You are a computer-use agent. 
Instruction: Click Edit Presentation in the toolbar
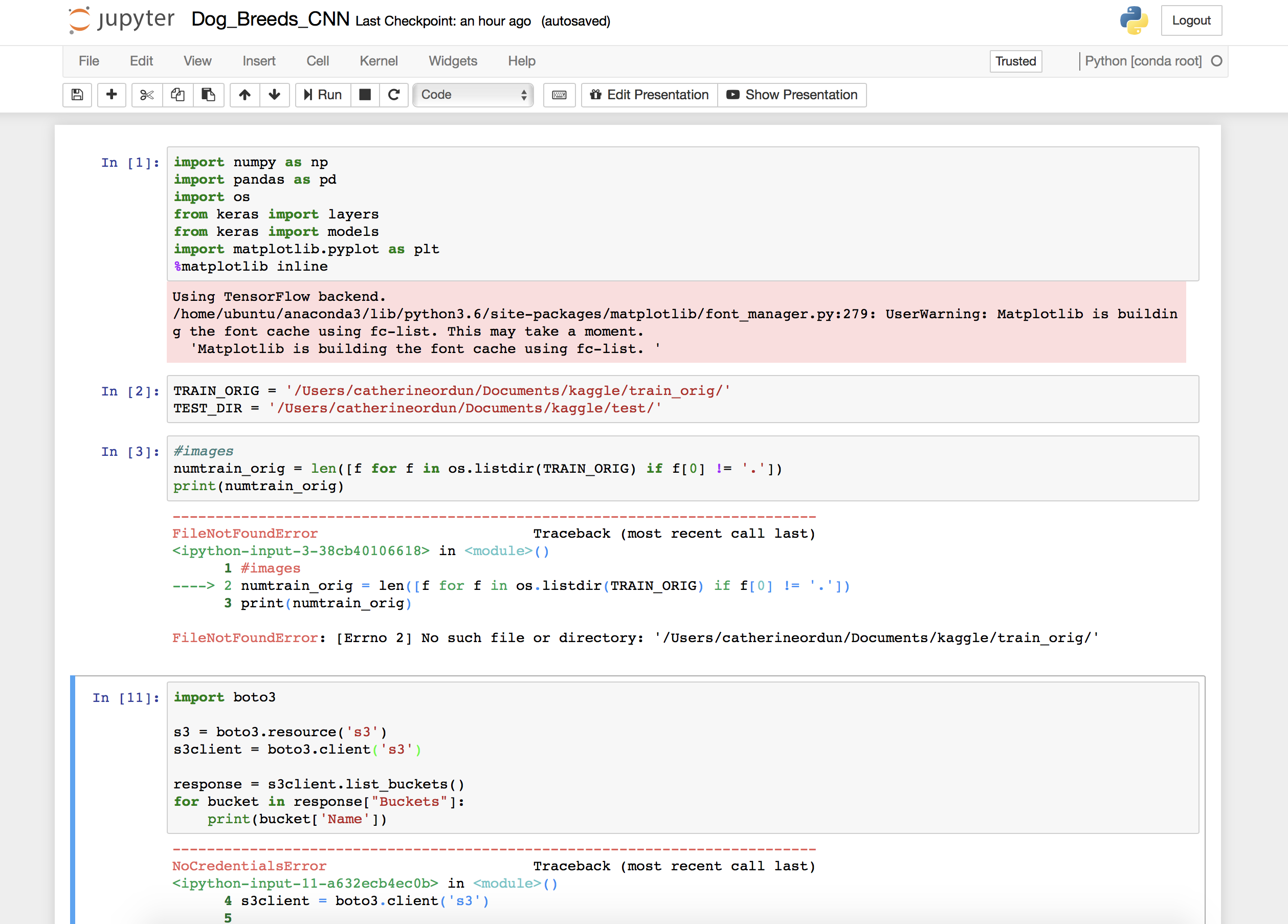649,95
